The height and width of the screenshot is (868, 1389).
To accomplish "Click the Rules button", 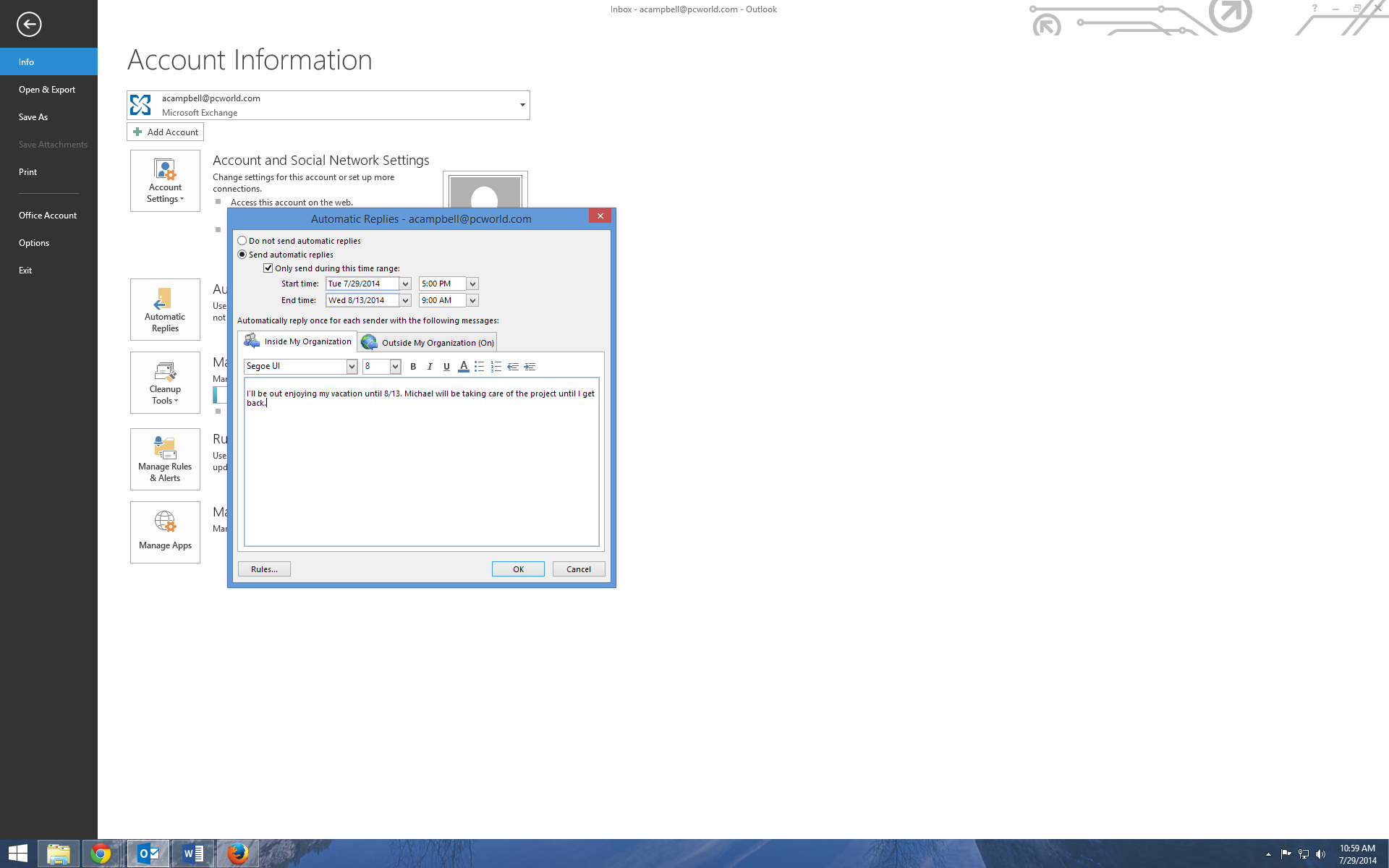I will pos(264,568).
